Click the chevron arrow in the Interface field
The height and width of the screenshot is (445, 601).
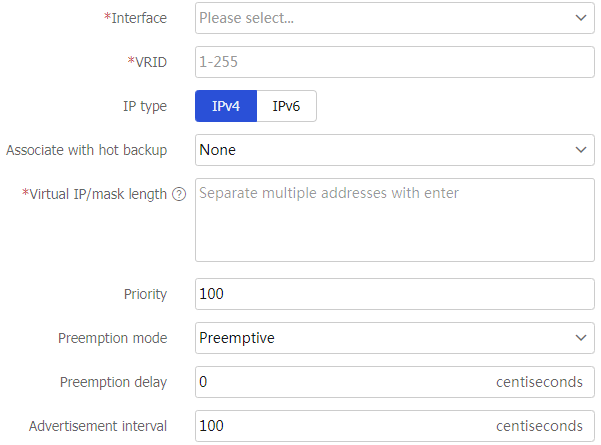click(x=581, y=18)
